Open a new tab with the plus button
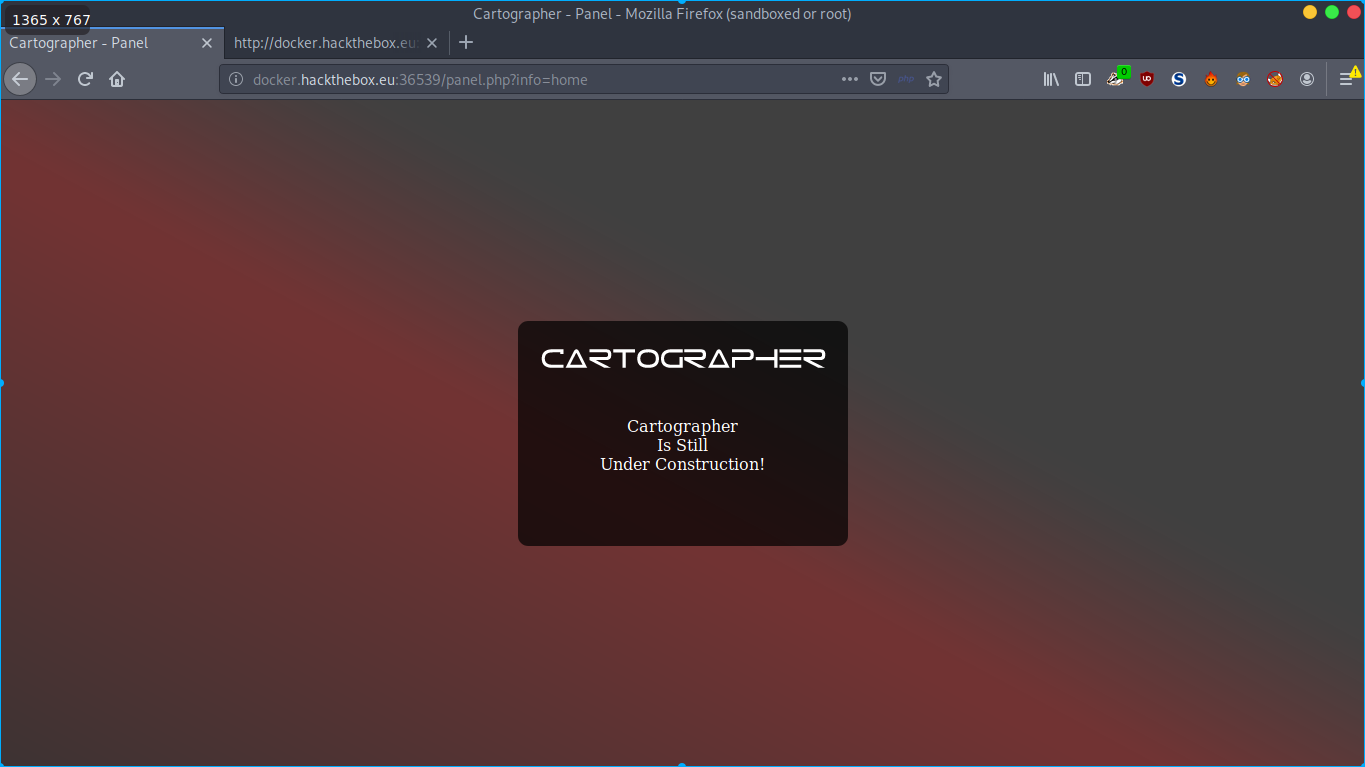 pyautogui.click(x=466, y=43)
